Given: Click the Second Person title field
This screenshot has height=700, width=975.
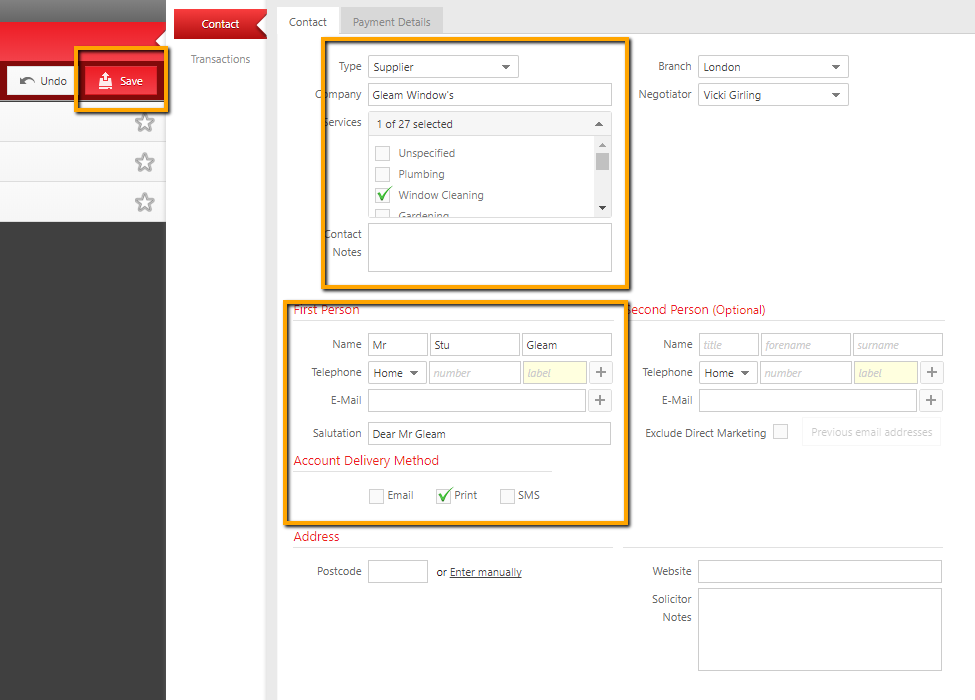Looking at the screenshot, I should coord(729,344).
